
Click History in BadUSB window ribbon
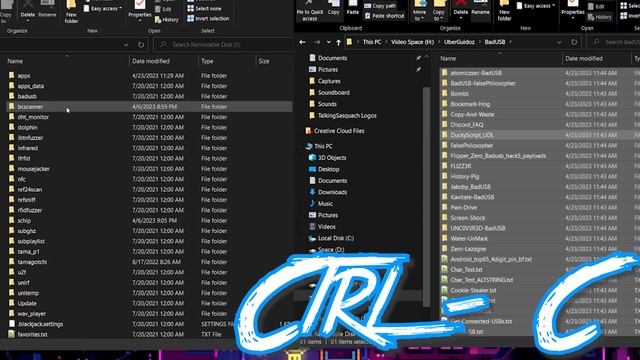[600, 17]
